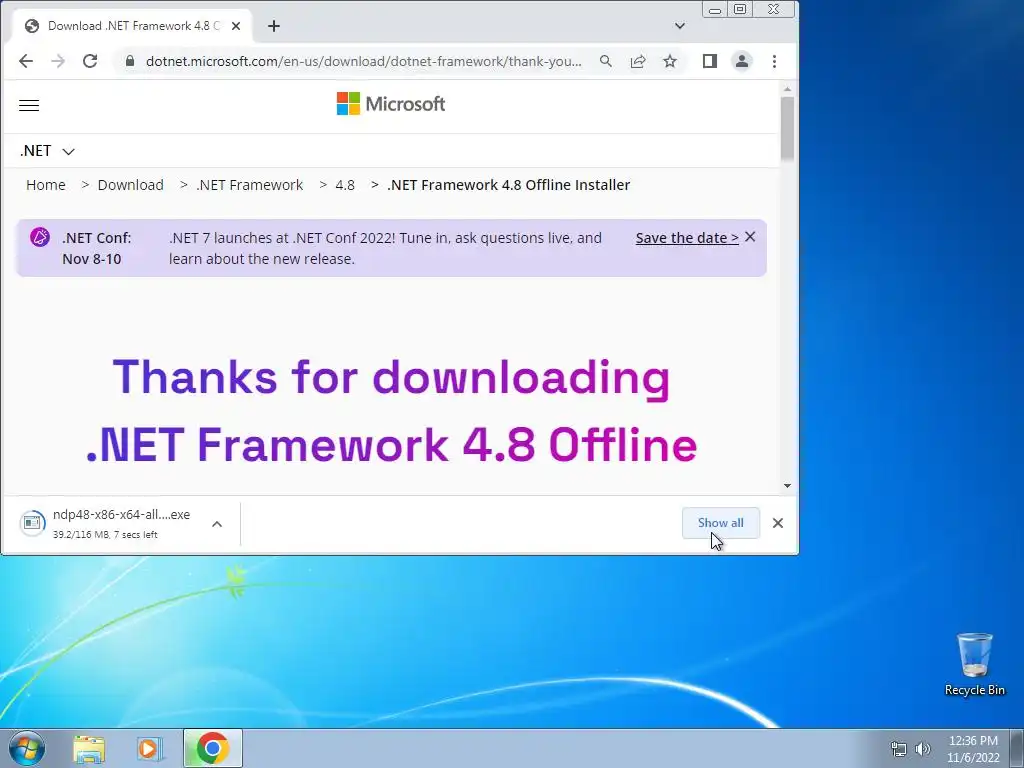
Task: Open the Download breadcrumb link
Action: (x=131, y=185)
